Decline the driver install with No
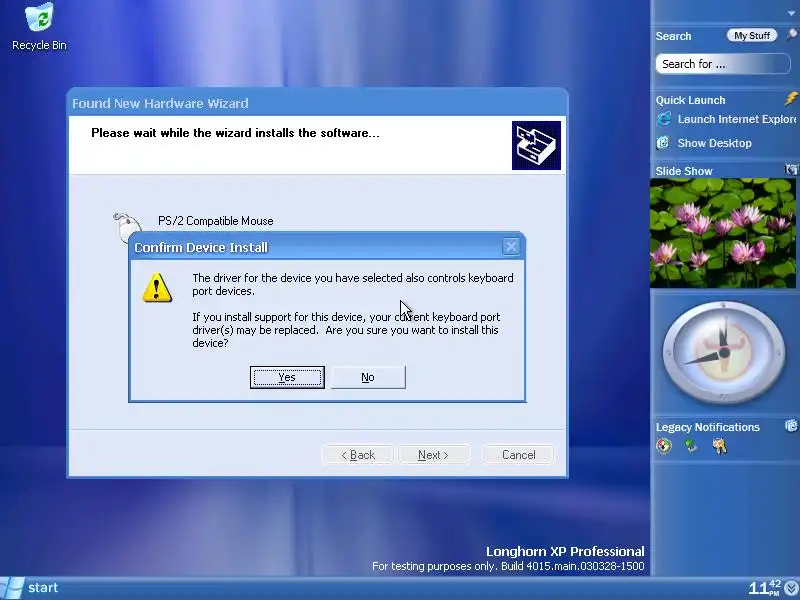 (368, 378)
